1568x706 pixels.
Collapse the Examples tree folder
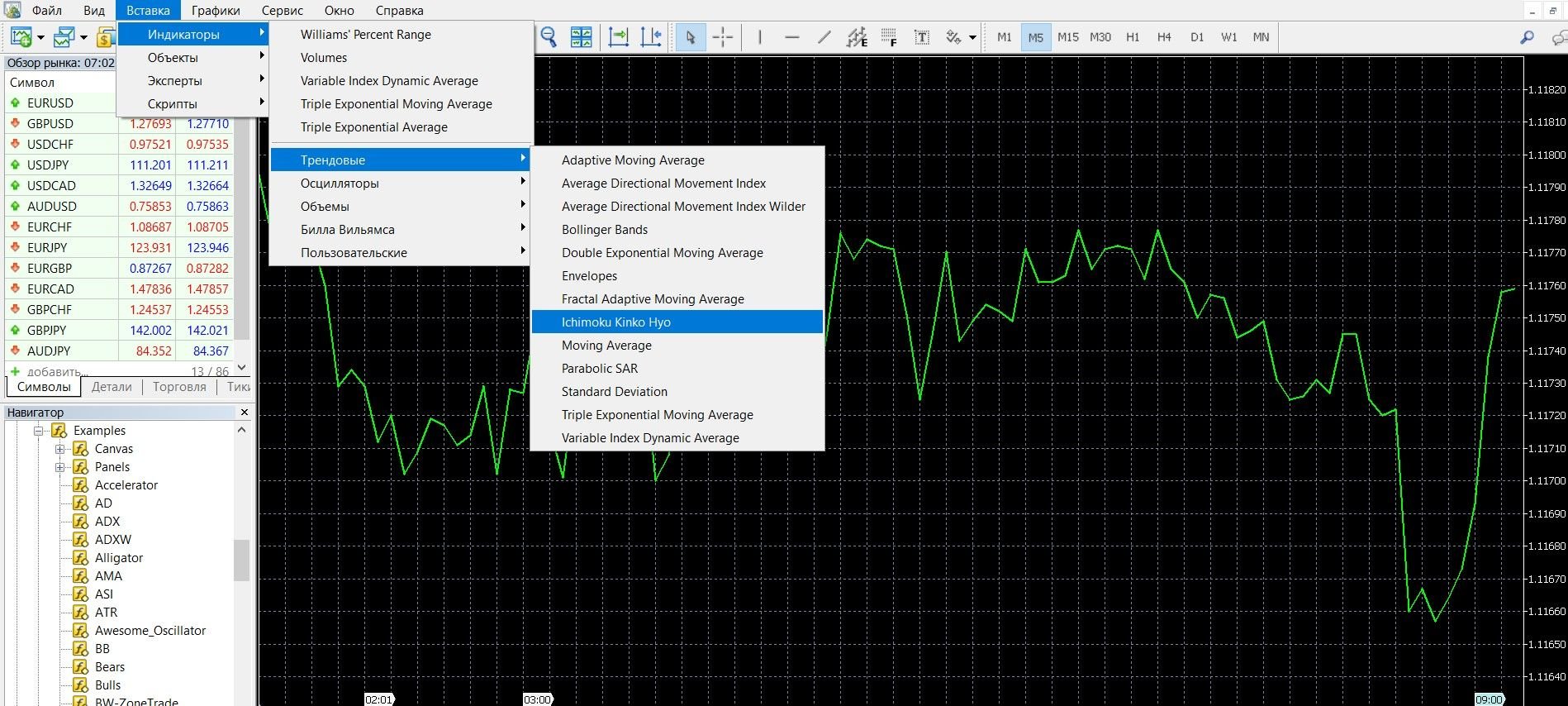coord(38,431)
